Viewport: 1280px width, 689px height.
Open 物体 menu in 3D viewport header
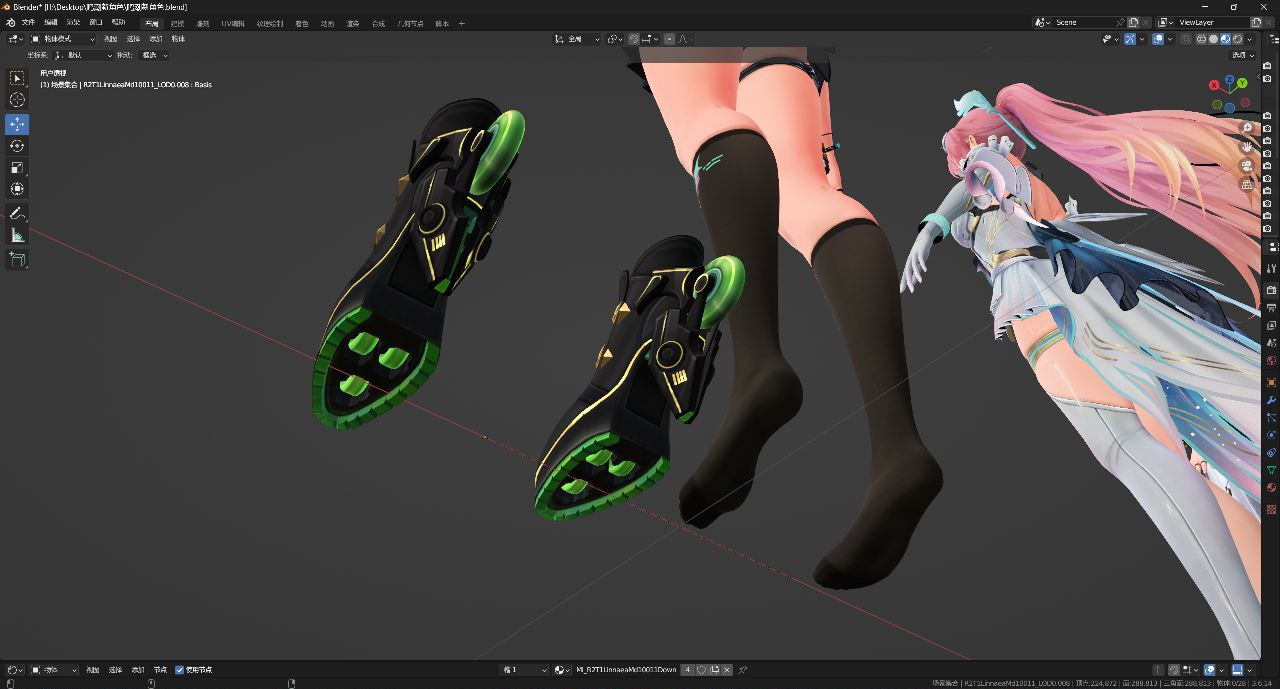(178, 39)
